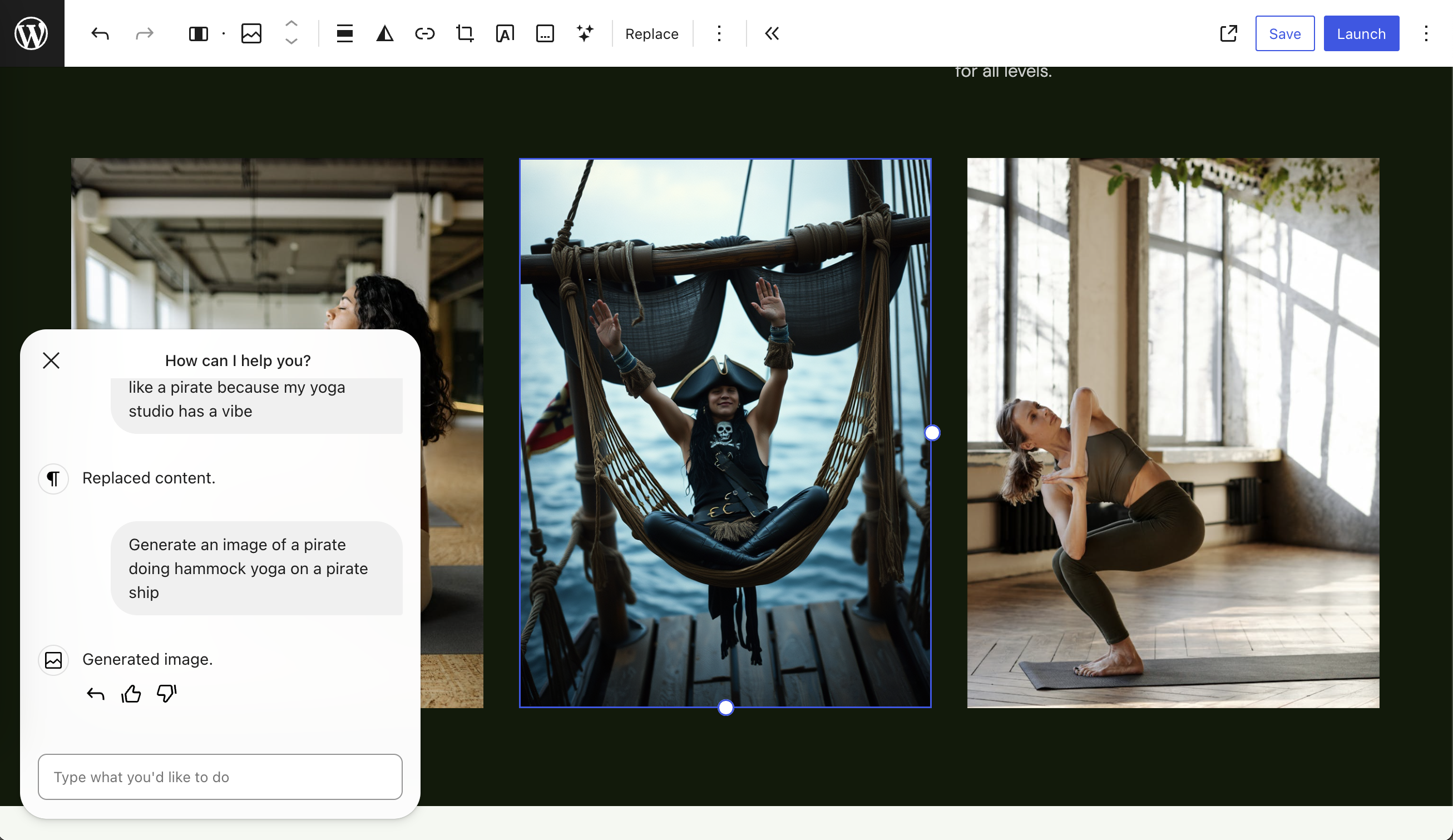Give thumbs up to generated image
This screenshot has height=840, width=1453.
click(x=131, y=694)
